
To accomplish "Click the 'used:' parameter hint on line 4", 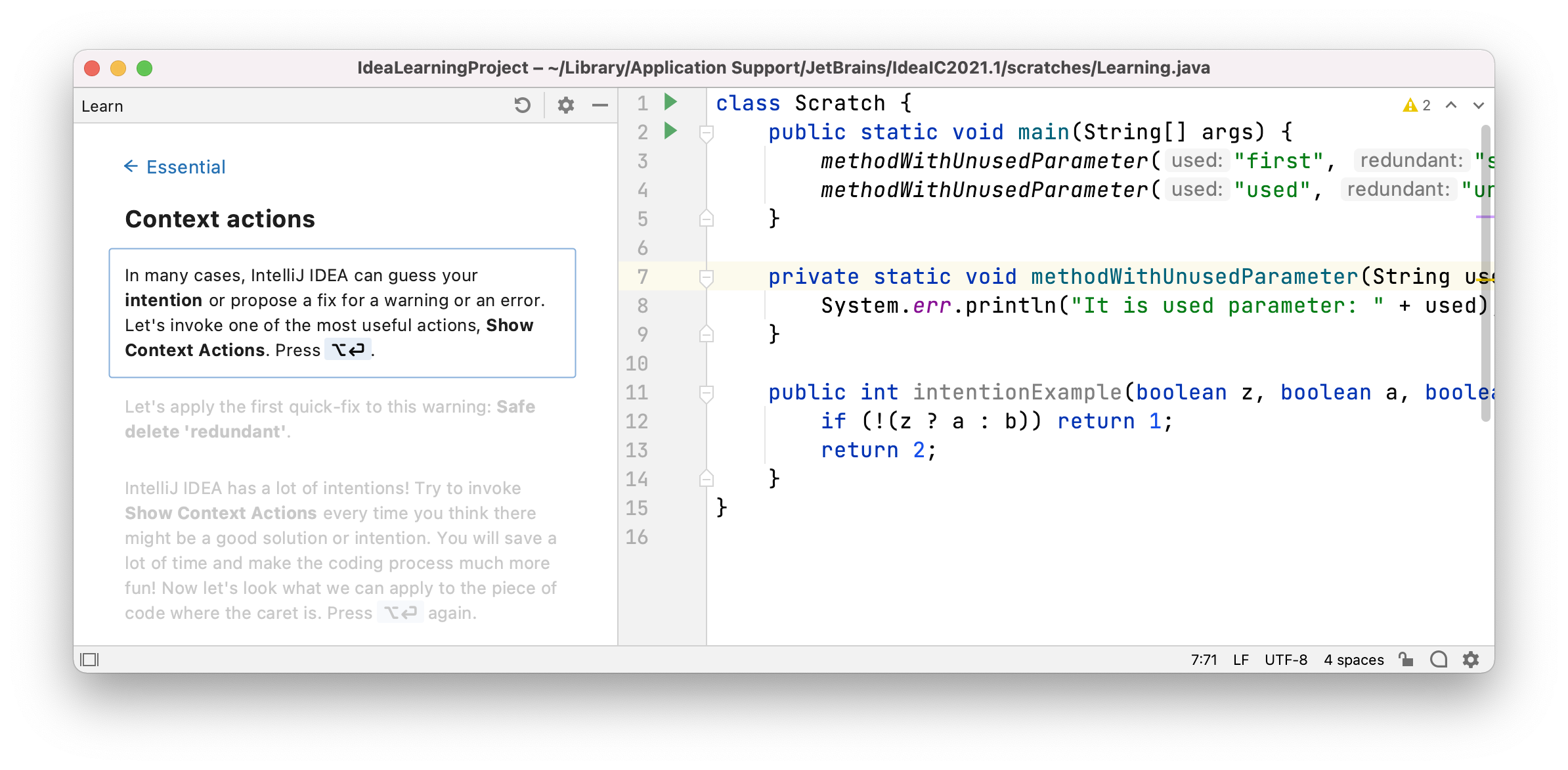I will 1197,189.
